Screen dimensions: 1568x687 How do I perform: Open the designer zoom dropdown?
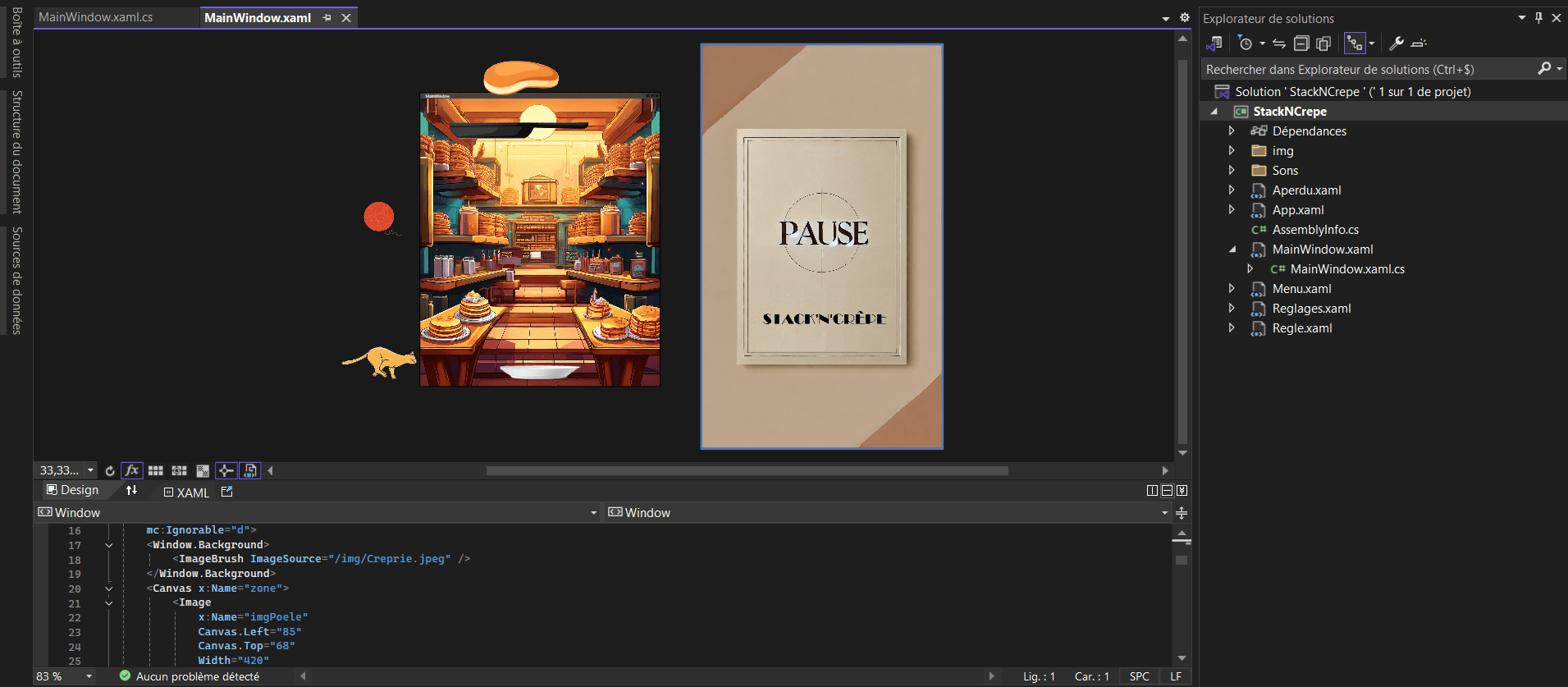point(90,470)
